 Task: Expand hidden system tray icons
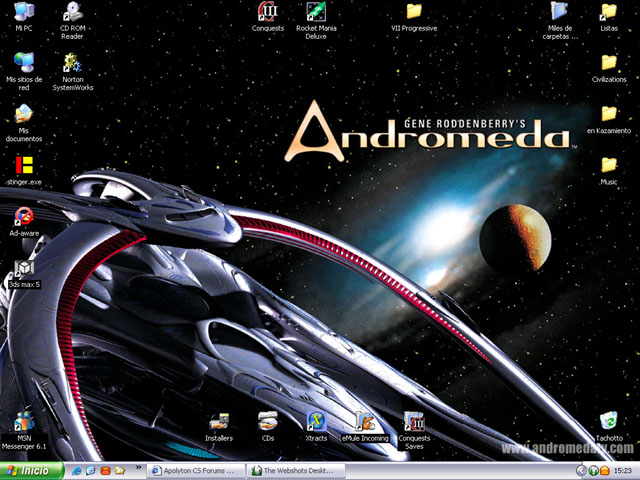tap(581, 470)
